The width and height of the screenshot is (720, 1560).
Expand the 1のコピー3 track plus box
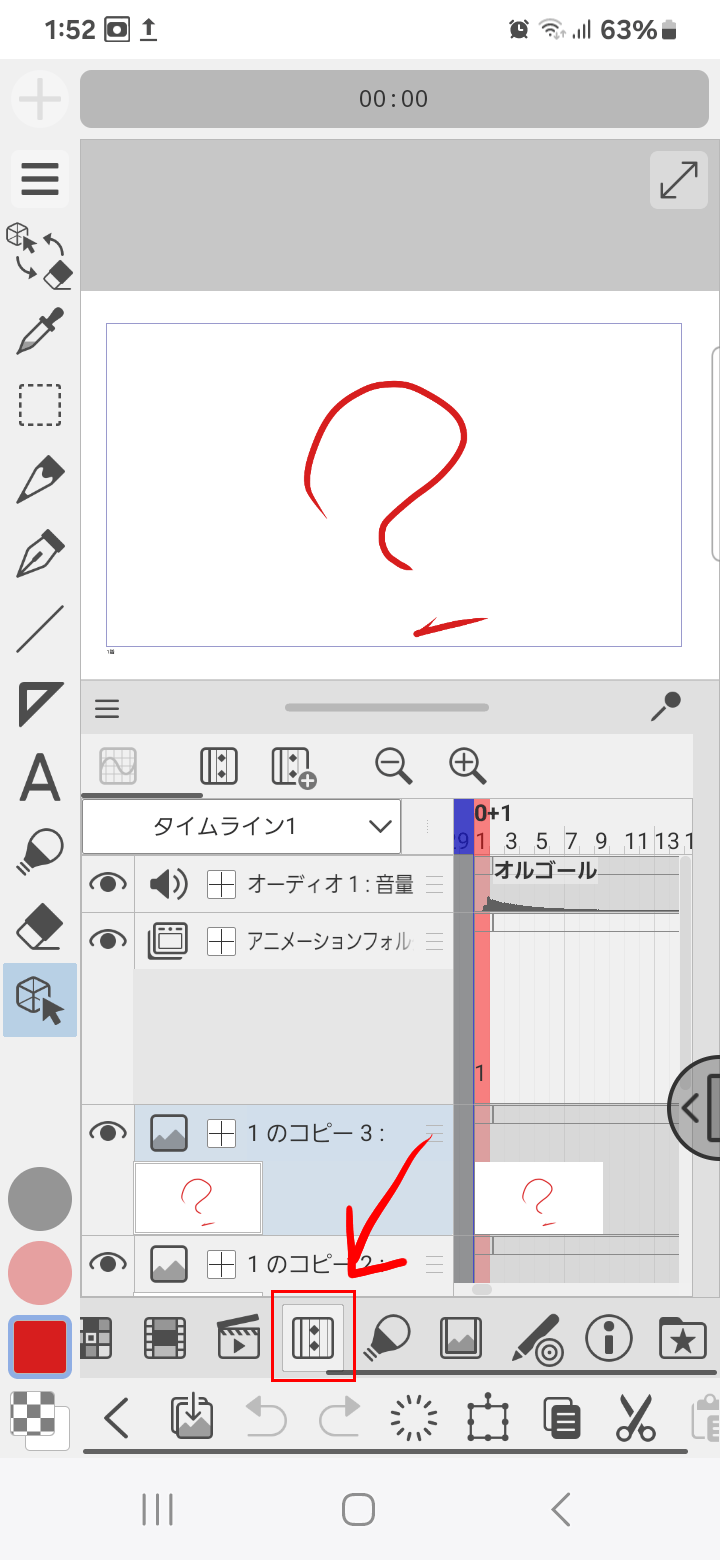pos(221,1133)
